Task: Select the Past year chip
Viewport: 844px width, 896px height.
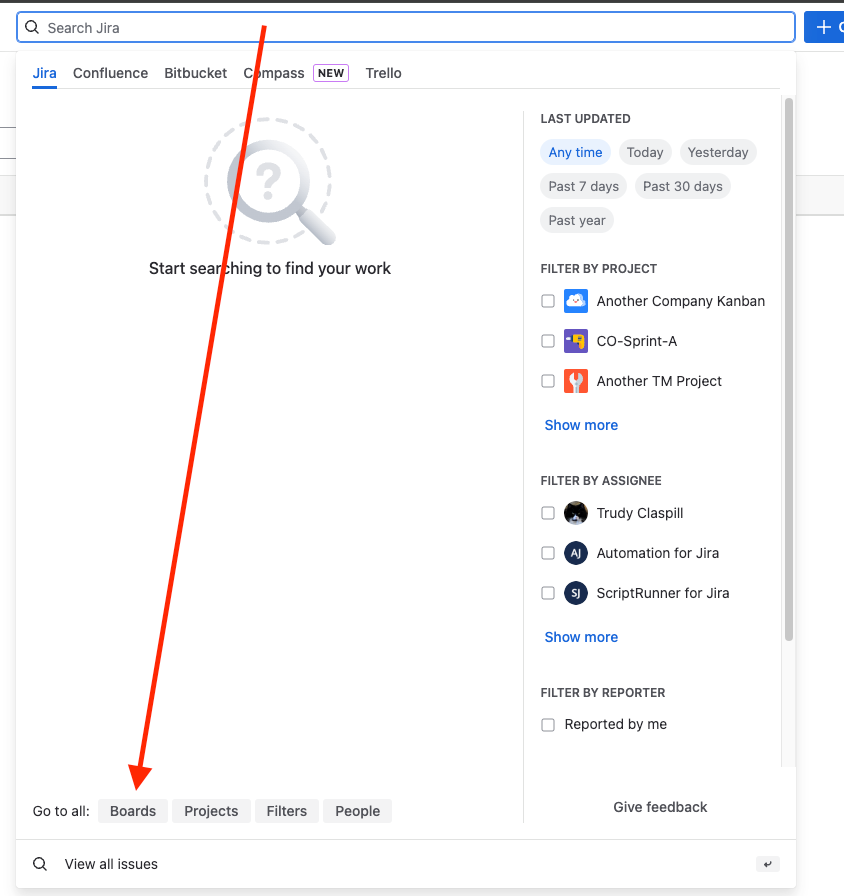Action: (x=577, y=221)
